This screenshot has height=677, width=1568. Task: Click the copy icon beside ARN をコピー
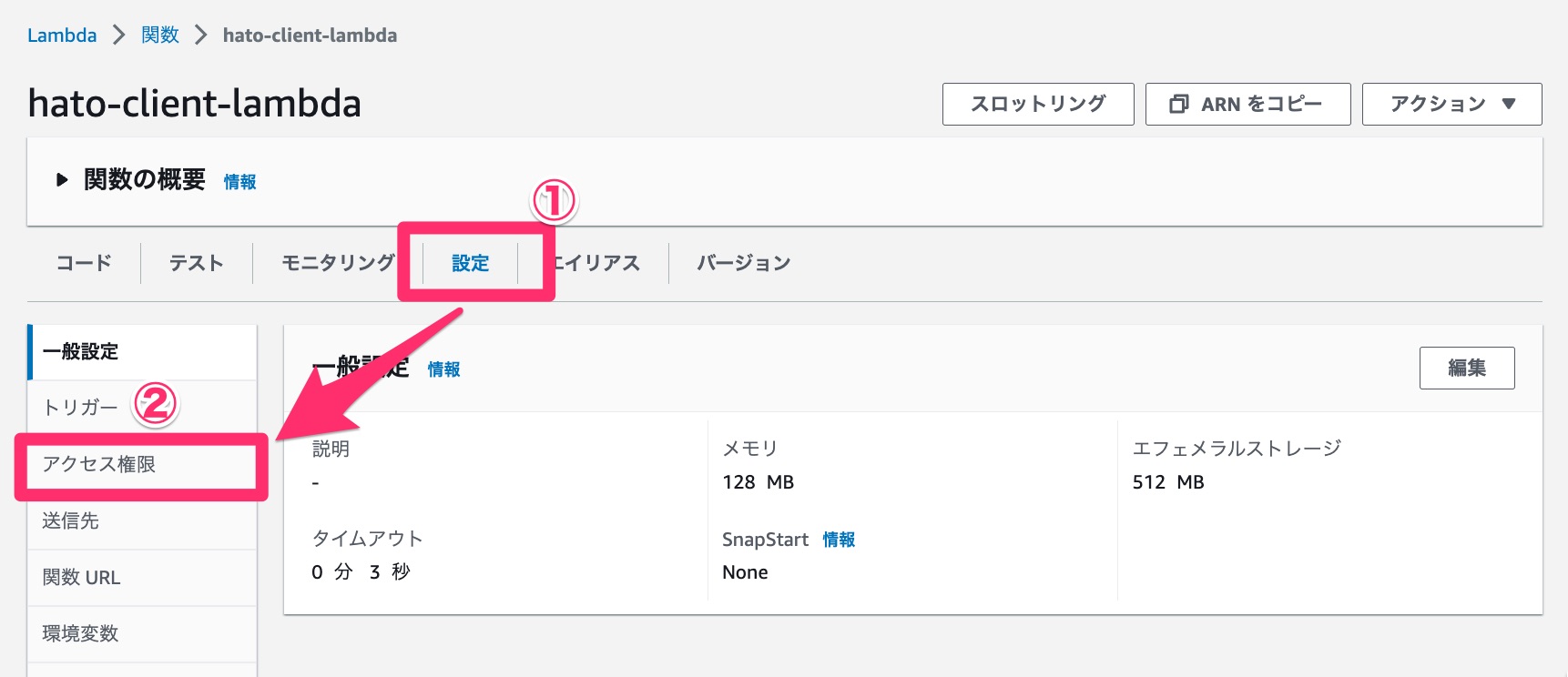point(1178,104)
